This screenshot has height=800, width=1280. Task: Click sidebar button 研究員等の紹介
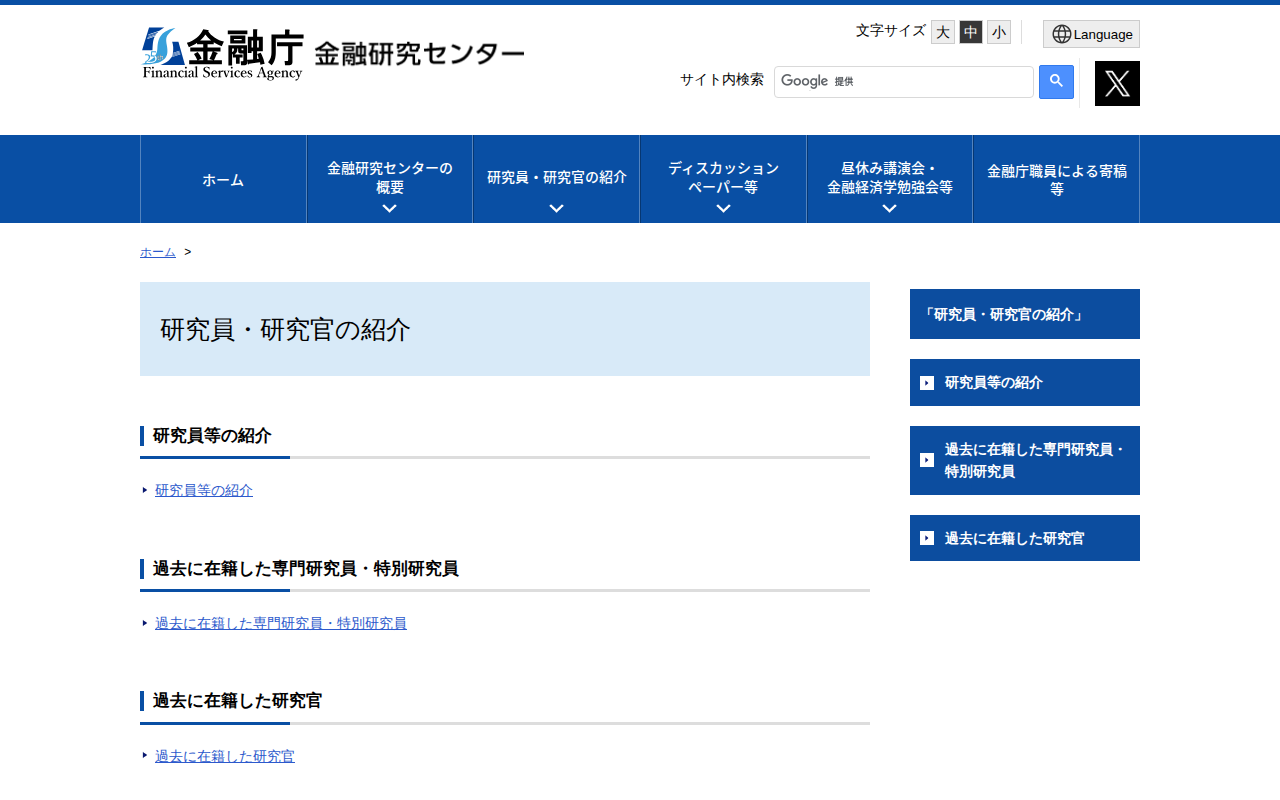click(1025, 383)
